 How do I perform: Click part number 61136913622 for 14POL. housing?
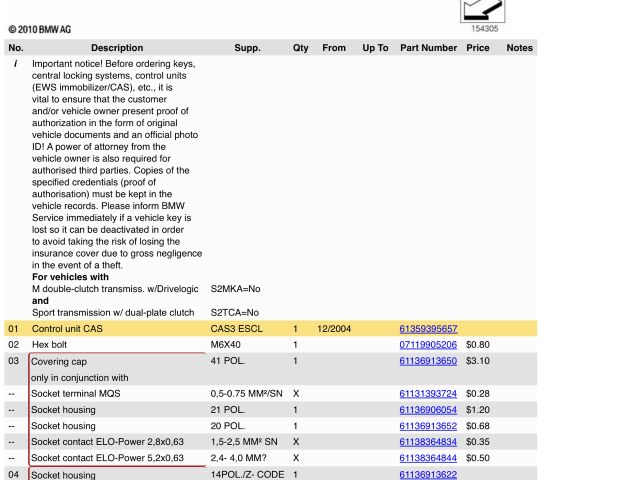[x=428, y=475]
